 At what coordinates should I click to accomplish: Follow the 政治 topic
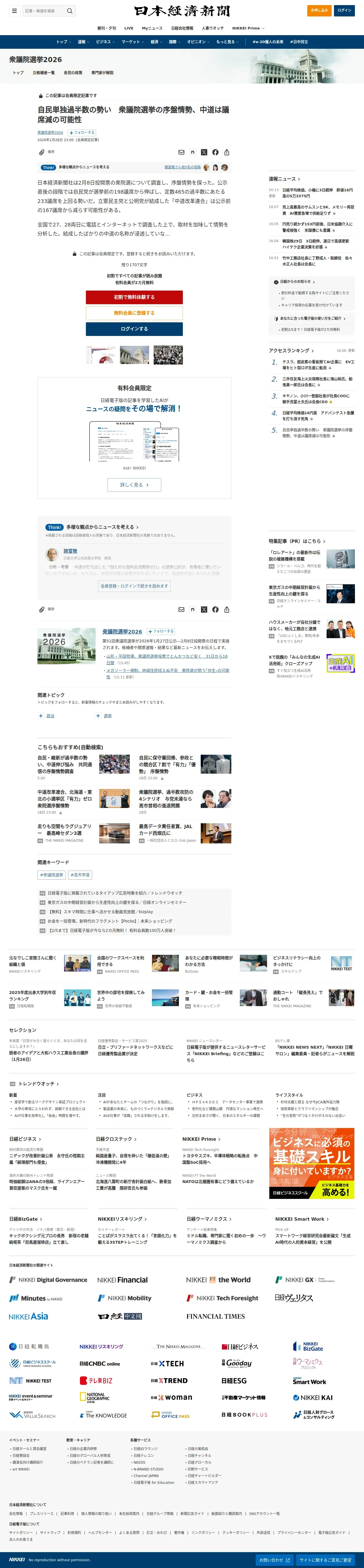[41, 716]
